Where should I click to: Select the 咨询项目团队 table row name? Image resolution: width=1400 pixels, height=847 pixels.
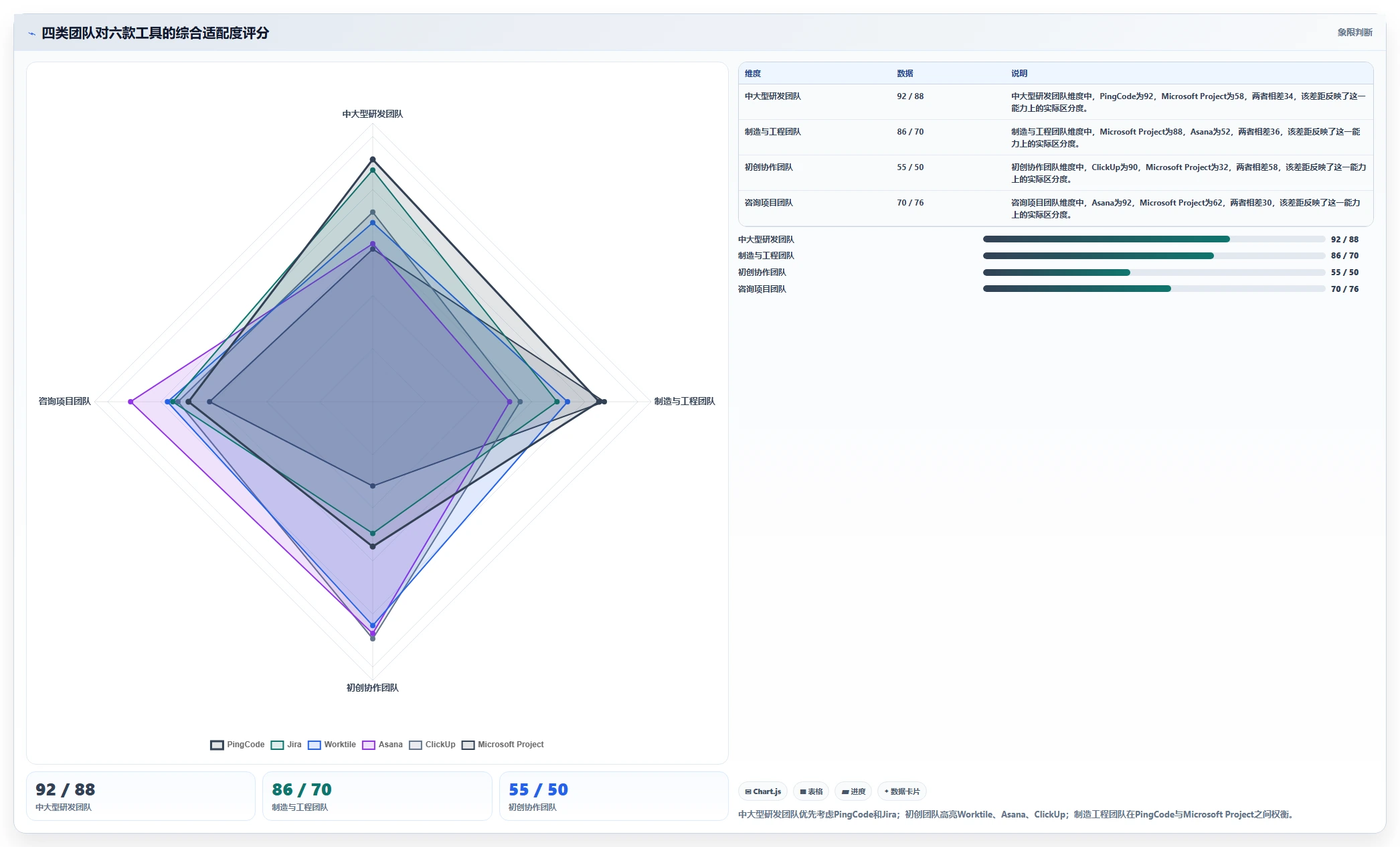(769, 203)
